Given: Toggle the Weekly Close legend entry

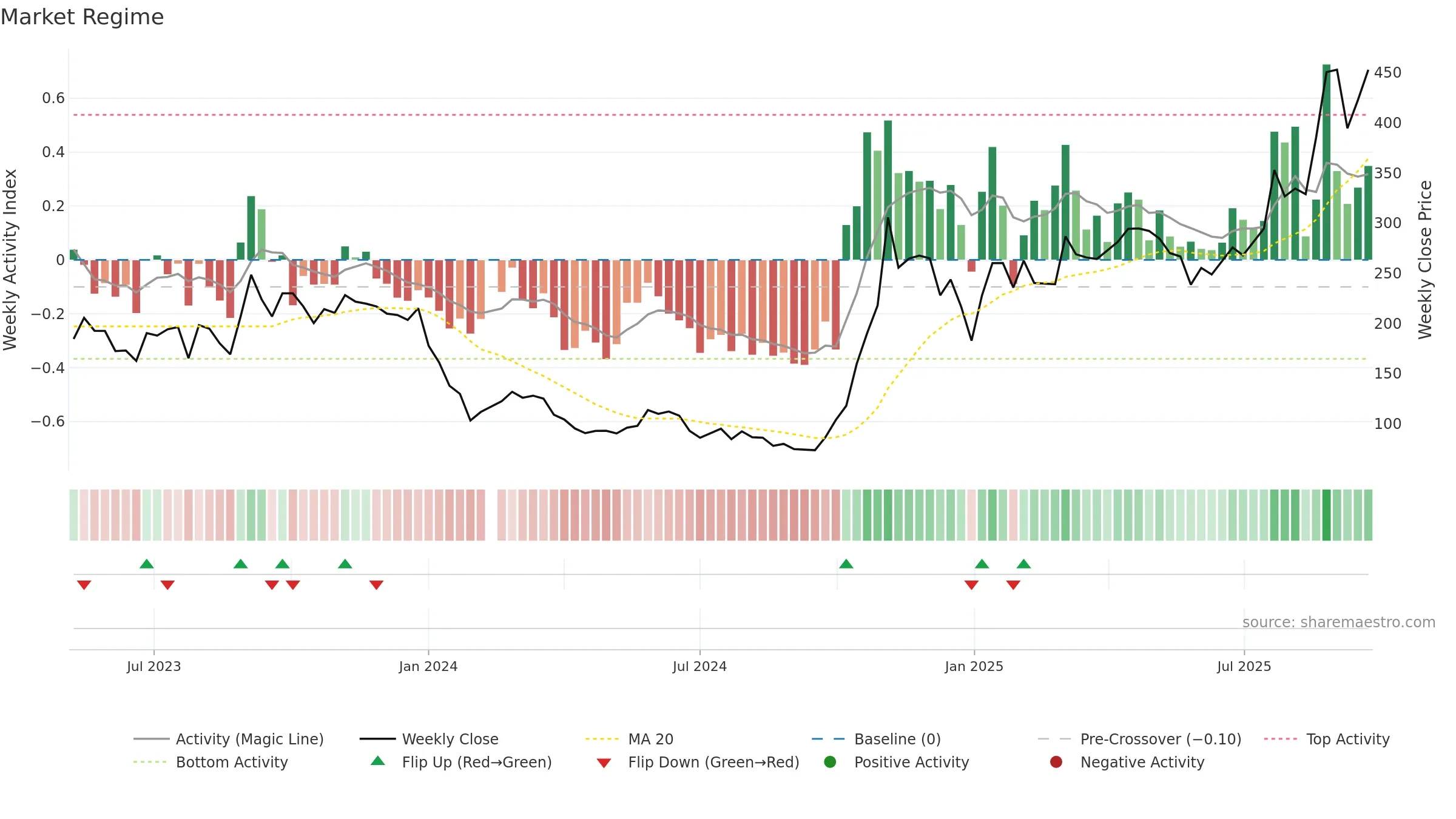Looking at the screenshot, I should (429, 739).
